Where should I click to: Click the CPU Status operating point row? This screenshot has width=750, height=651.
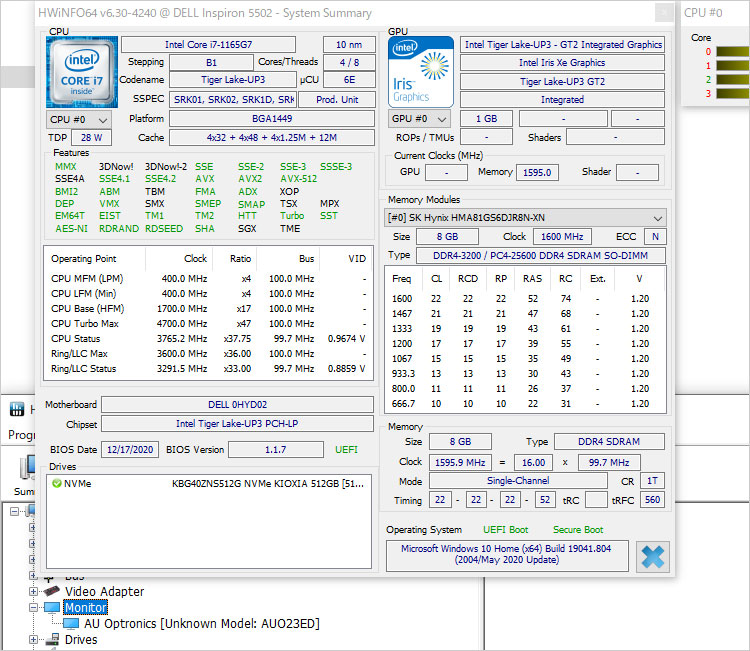click(x=209, y=339)
